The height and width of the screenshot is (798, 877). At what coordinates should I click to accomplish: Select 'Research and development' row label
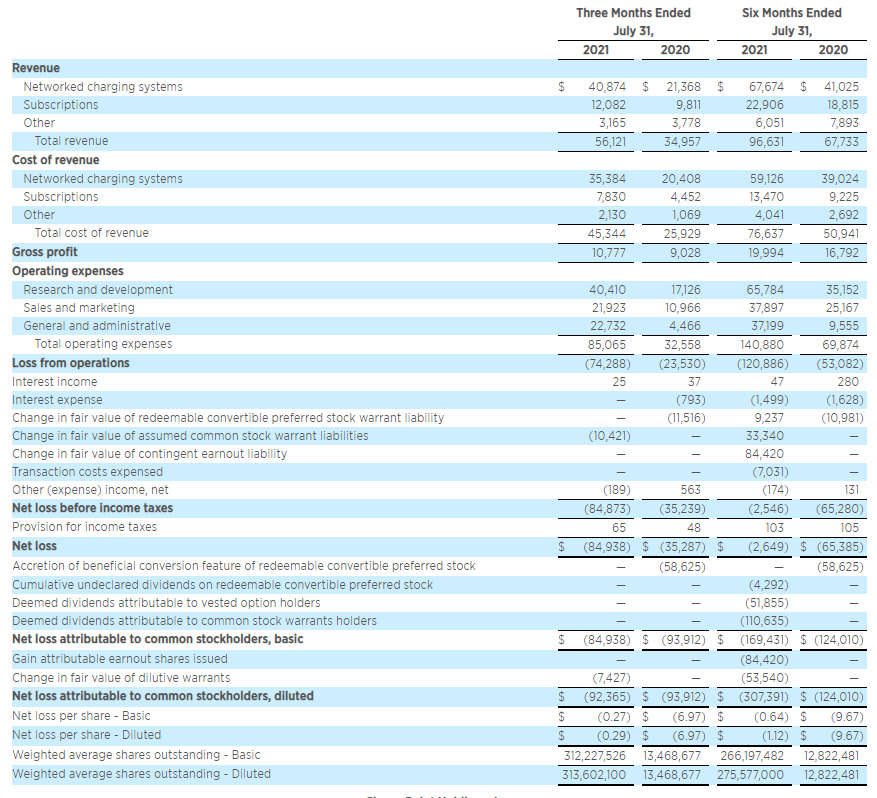98,290
